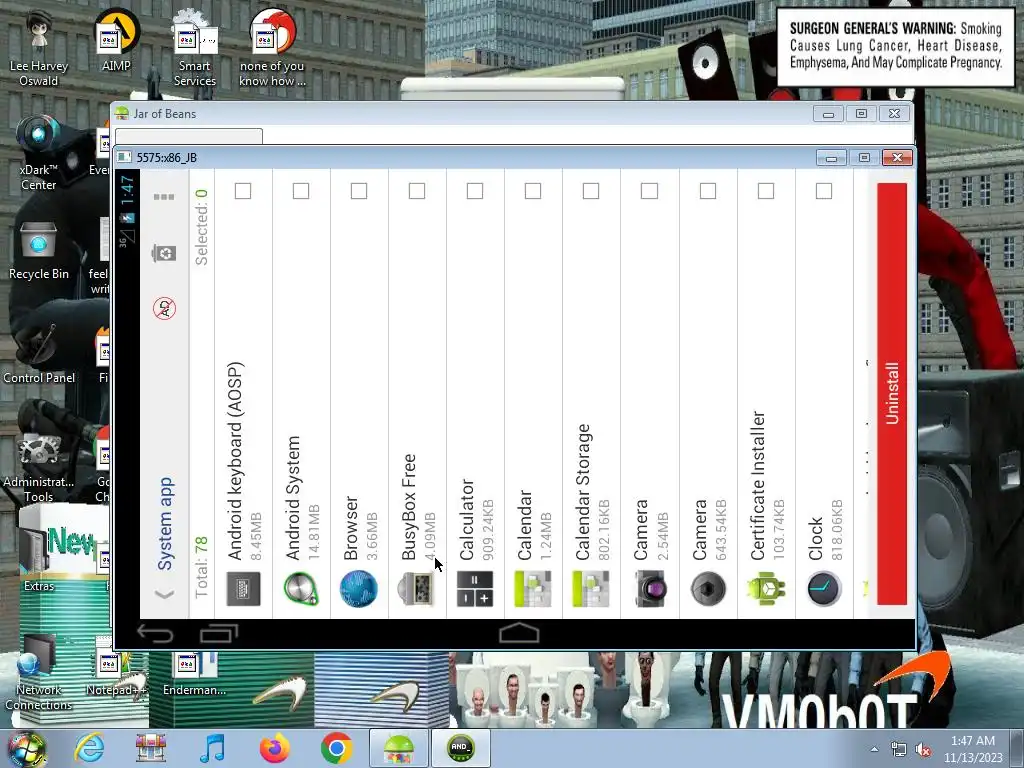Show hidden system tray icons
This screenshot has height=768, width=1024.
click(x=874, y=750)
